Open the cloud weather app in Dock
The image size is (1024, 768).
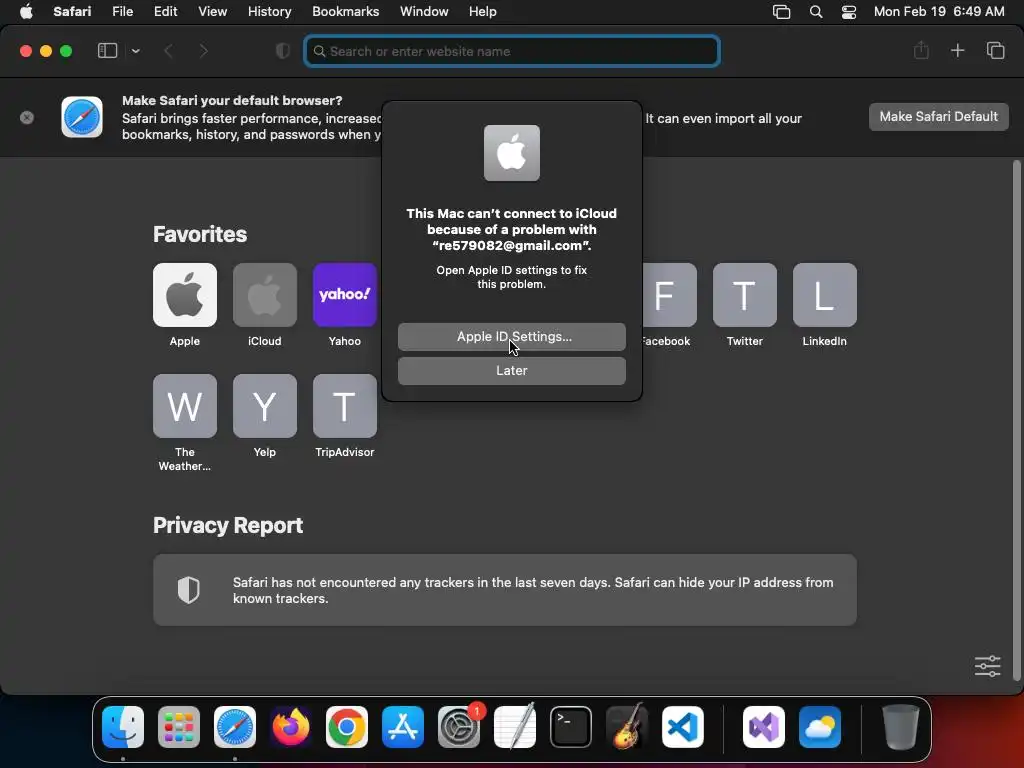[820, 727]
